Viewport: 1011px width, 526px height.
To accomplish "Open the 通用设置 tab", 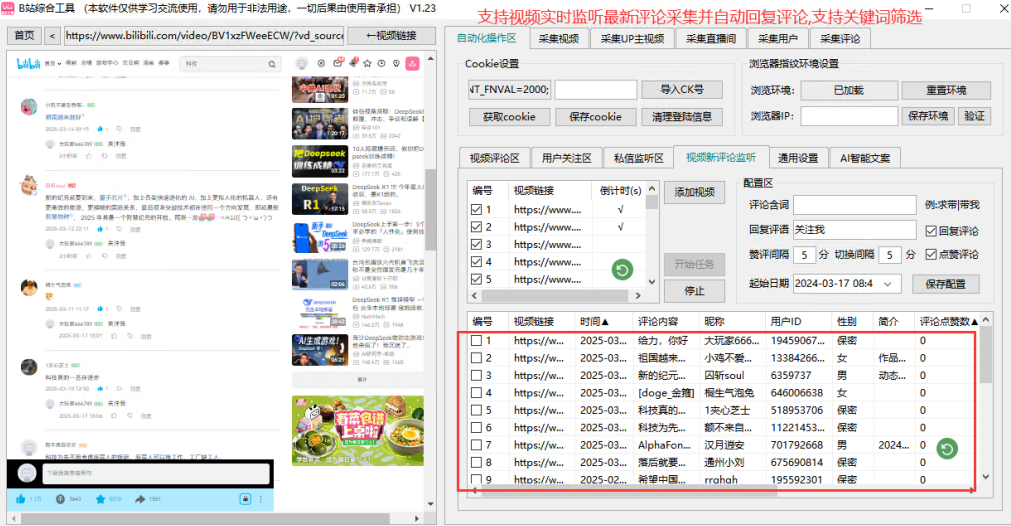I will point(798,158).
